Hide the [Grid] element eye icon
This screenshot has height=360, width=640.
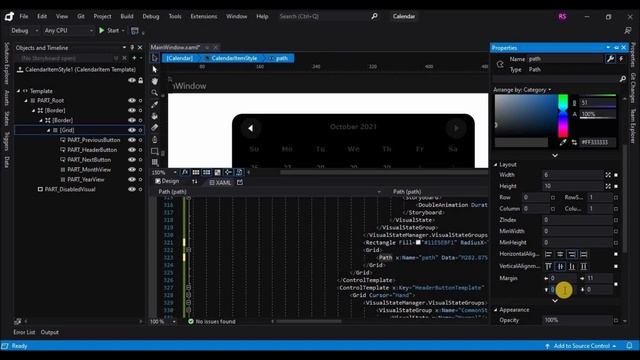[x=131, y=130]
